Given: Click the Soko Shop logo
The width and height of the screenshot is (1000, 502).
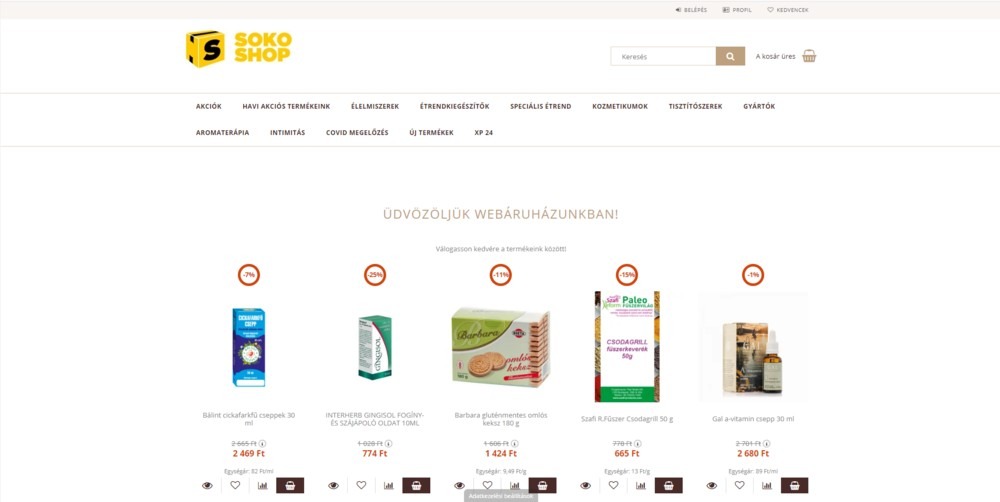Looking at the screenshot, I should [239, 48].
